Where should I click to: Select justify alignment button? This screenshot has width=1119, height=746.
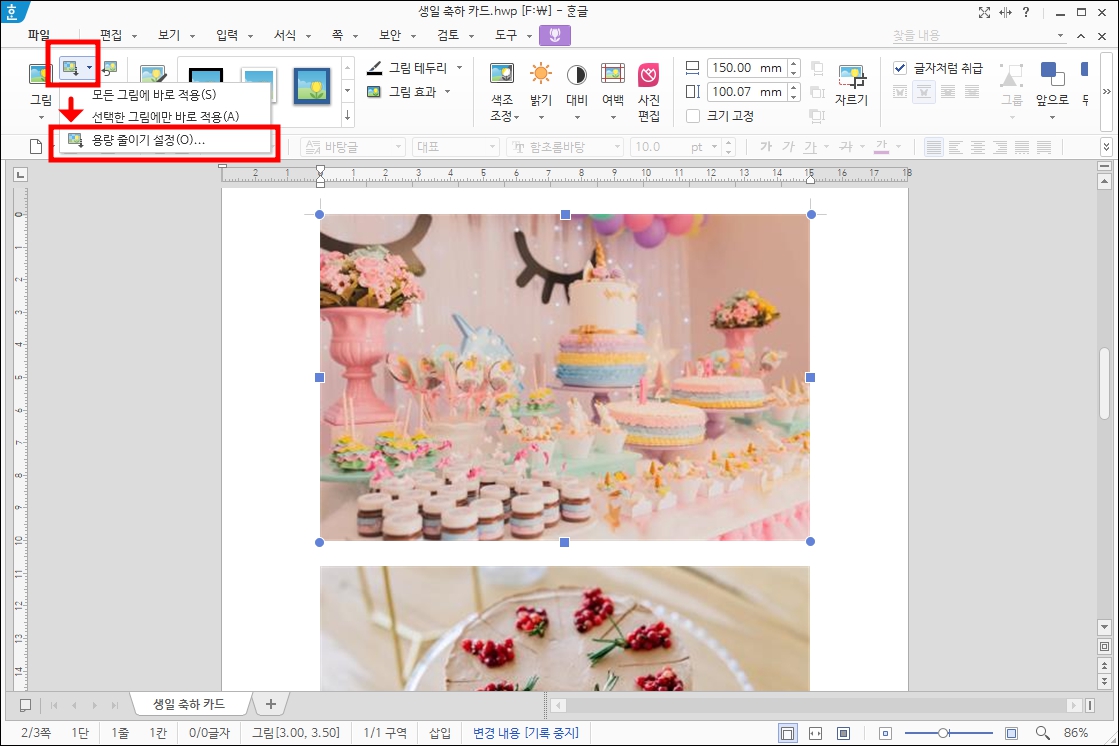click(x=933, y=147)
